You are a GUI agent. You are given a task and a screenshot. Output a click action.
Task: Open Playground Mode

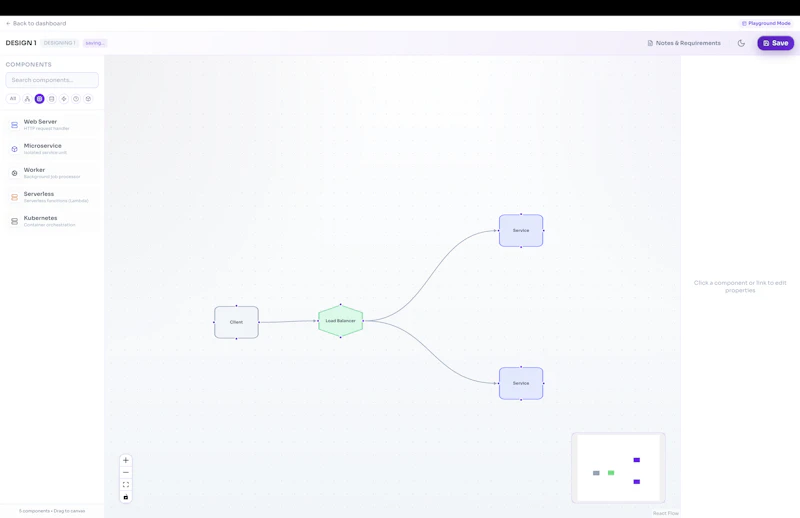pos(766,23)
